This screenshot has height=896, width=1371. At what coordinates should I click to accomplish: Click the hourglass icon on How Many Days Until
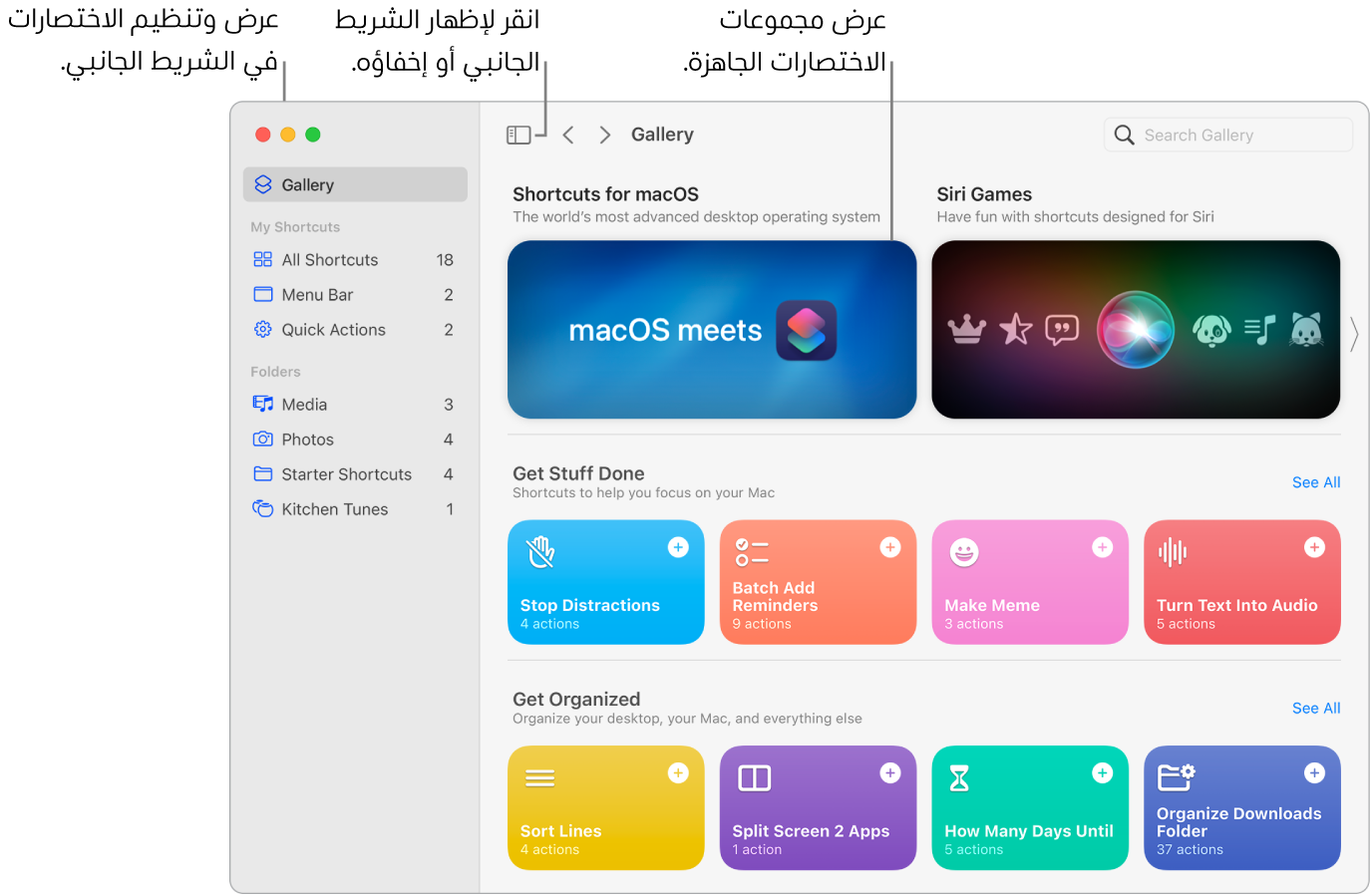click(959, 778)
